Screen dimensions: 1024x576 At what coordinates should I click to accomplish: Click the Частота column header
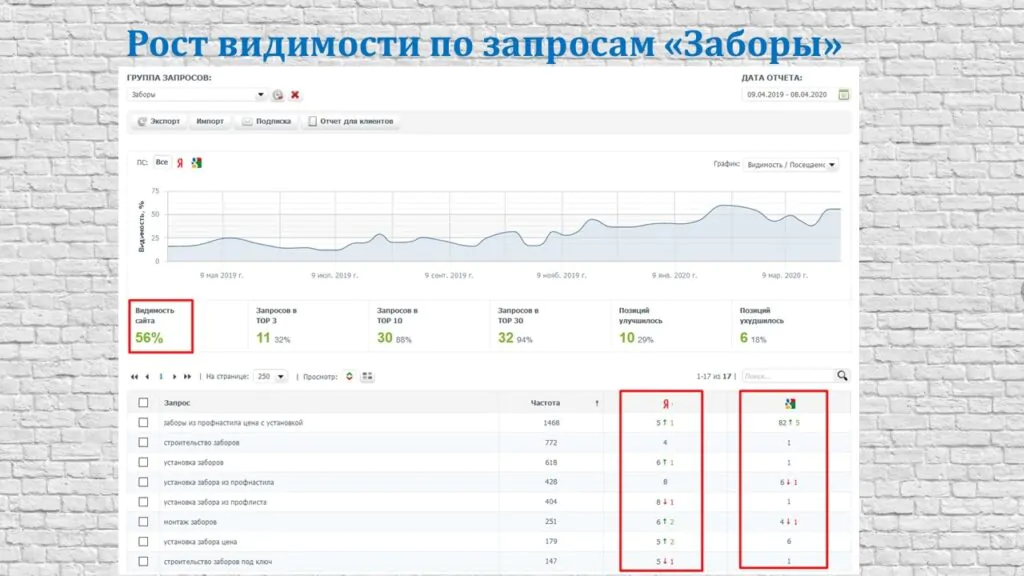pyautogui.click(x=545, y=403)
